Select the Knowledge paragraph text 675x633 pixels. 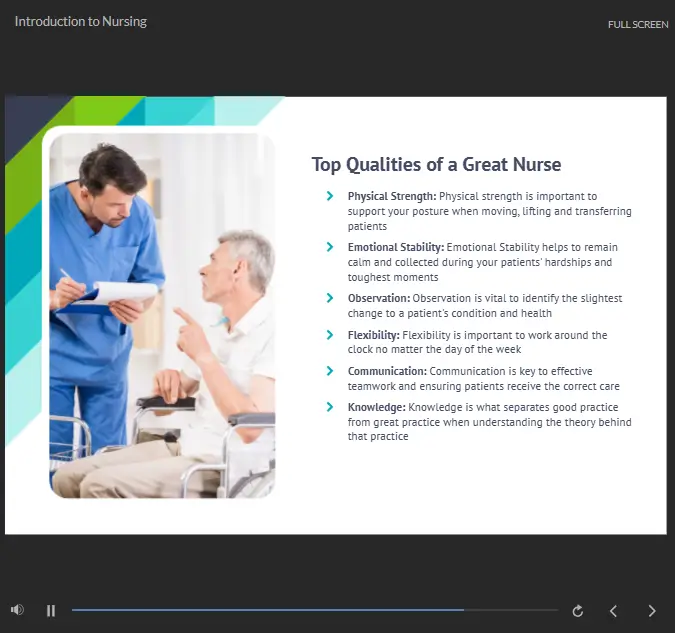click(489, 422)
